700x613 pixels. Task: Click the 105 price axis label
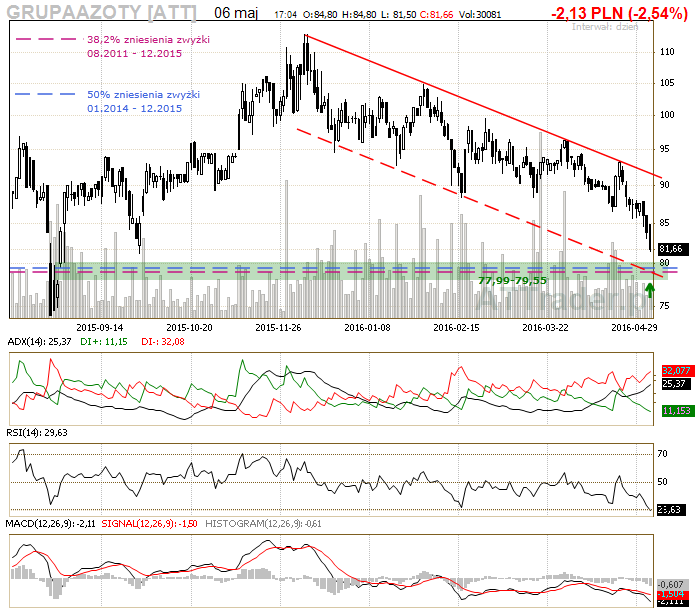pyautogui.click(x=667, y=83)
